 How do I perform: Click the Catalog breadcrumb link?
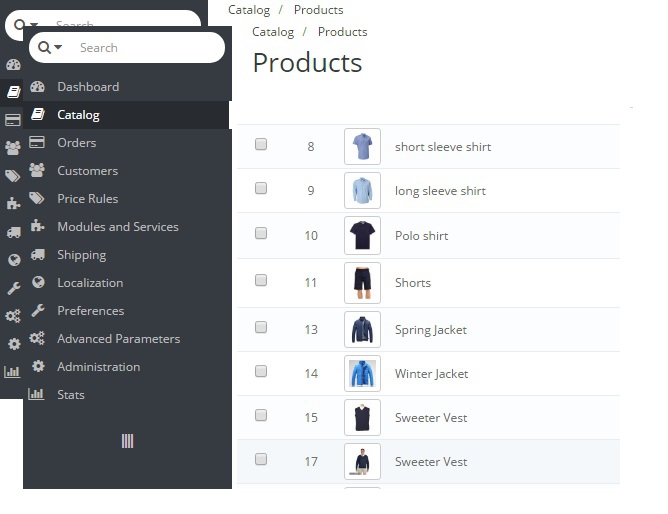tap(273, 32)
